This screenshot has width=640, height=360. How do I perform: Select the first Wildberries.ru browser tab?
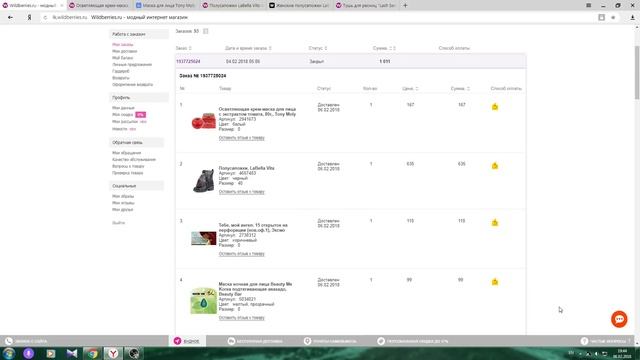click(x=32, y=5)
